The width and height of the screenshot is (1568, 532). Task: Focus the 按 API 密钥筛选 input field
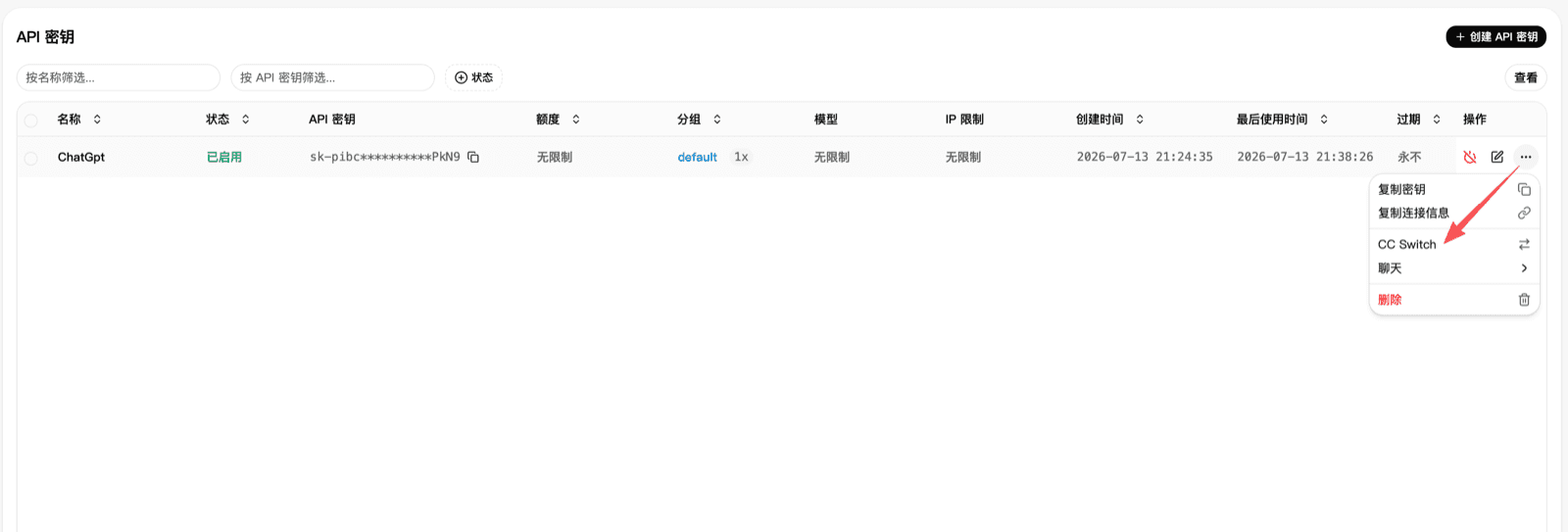[x=332, y=77]
